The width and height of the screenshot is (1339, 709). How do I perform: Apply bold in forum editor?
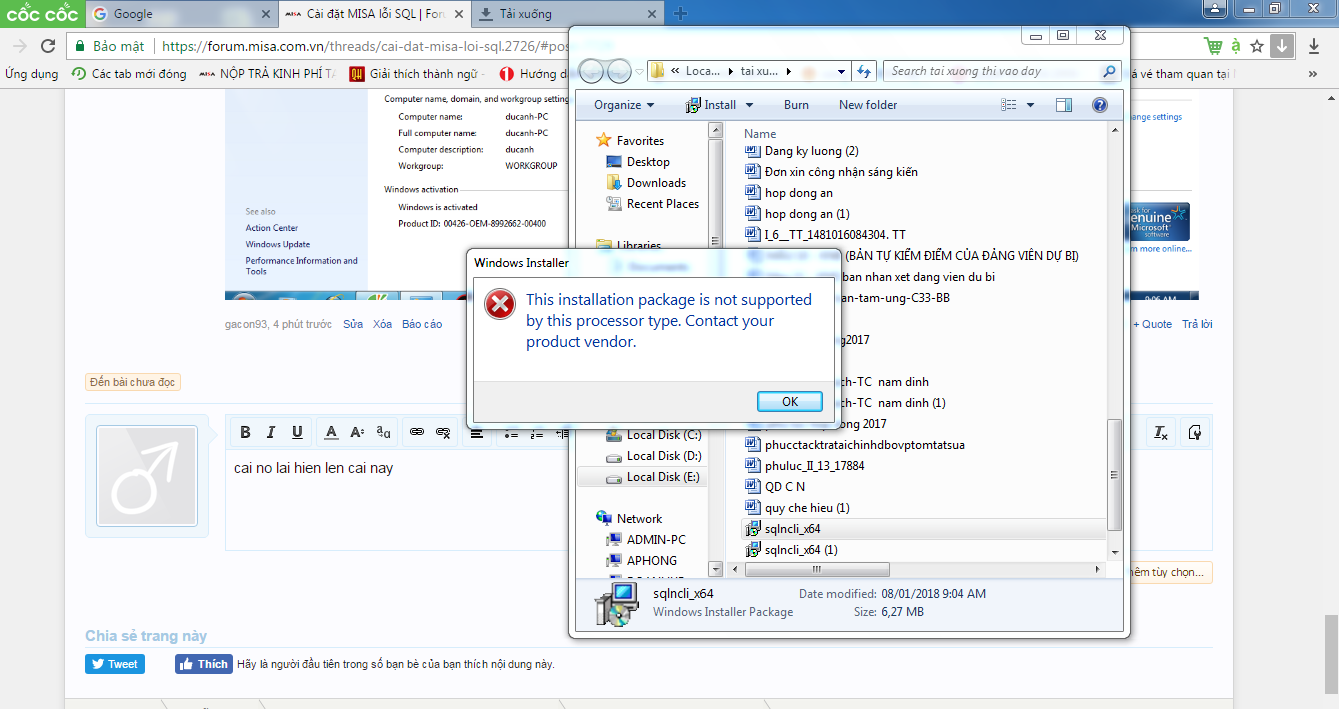coord(245,432)
